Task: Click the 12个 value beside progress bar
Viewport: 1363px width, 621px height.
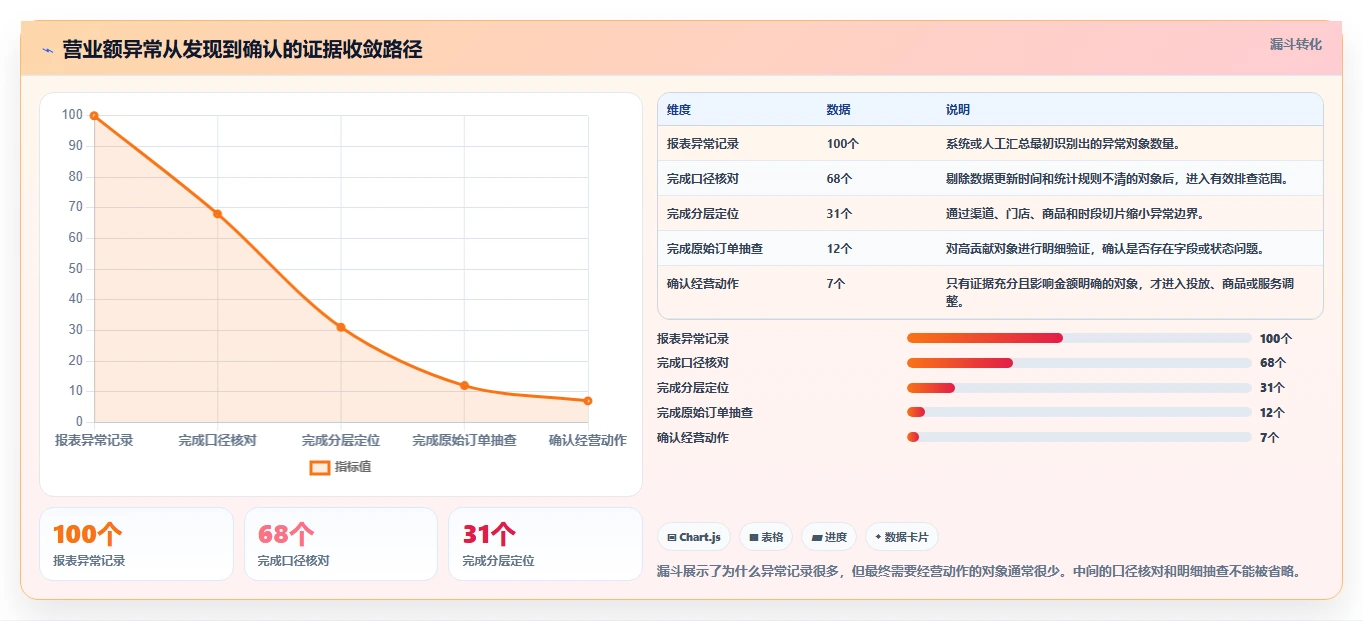Action: pyautogui.click(x=1272, y=412)
